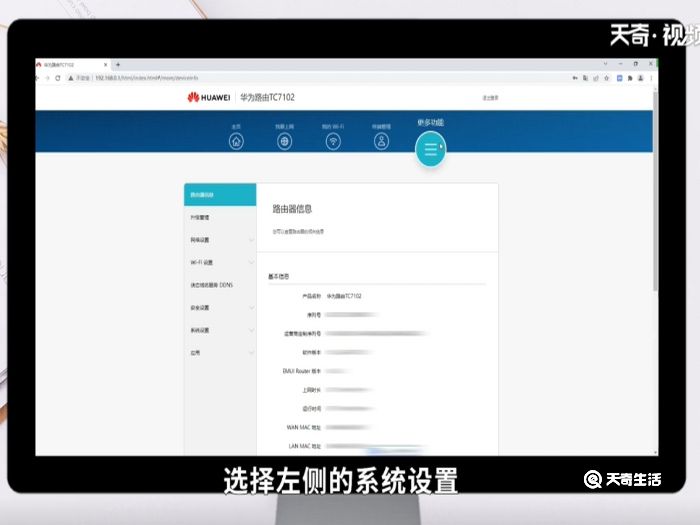Screen dimensions: 700x525
Task: Select 安全设置 in the sidebar
Action: 220,308
